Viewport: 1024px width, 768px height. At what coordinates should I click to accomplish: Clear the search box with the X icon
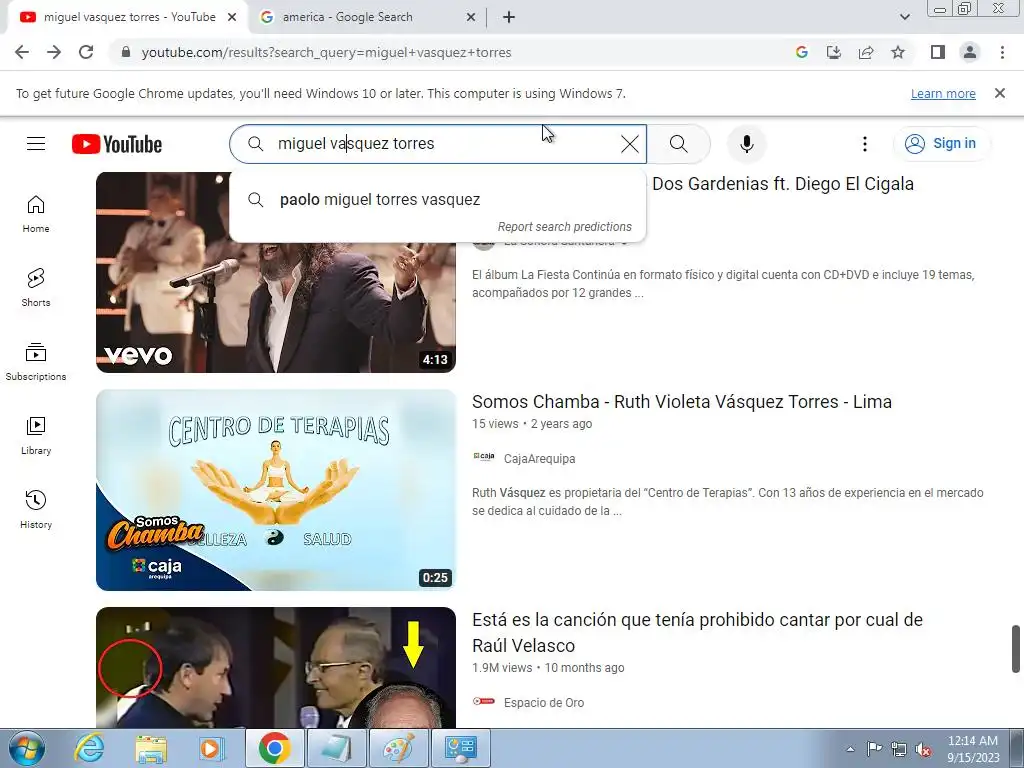630,144
